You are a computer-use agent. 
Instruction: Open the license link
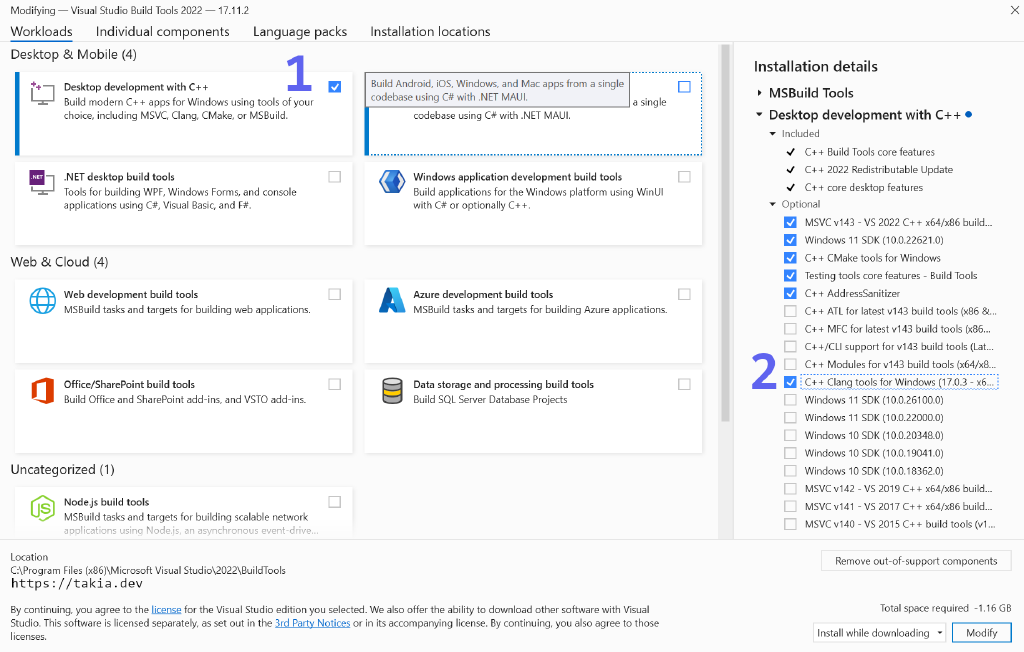167,610
